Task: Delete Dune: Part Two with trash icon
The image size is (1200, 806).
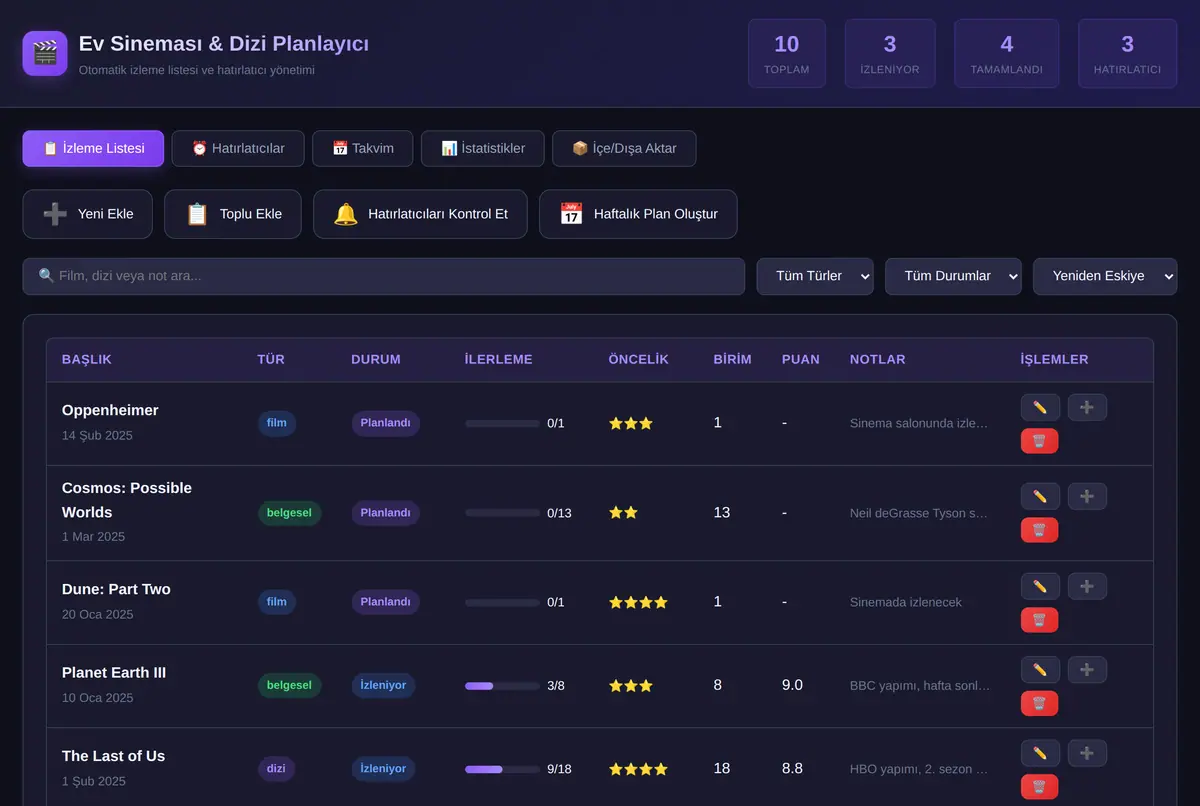Action: tap(1039, 620)
